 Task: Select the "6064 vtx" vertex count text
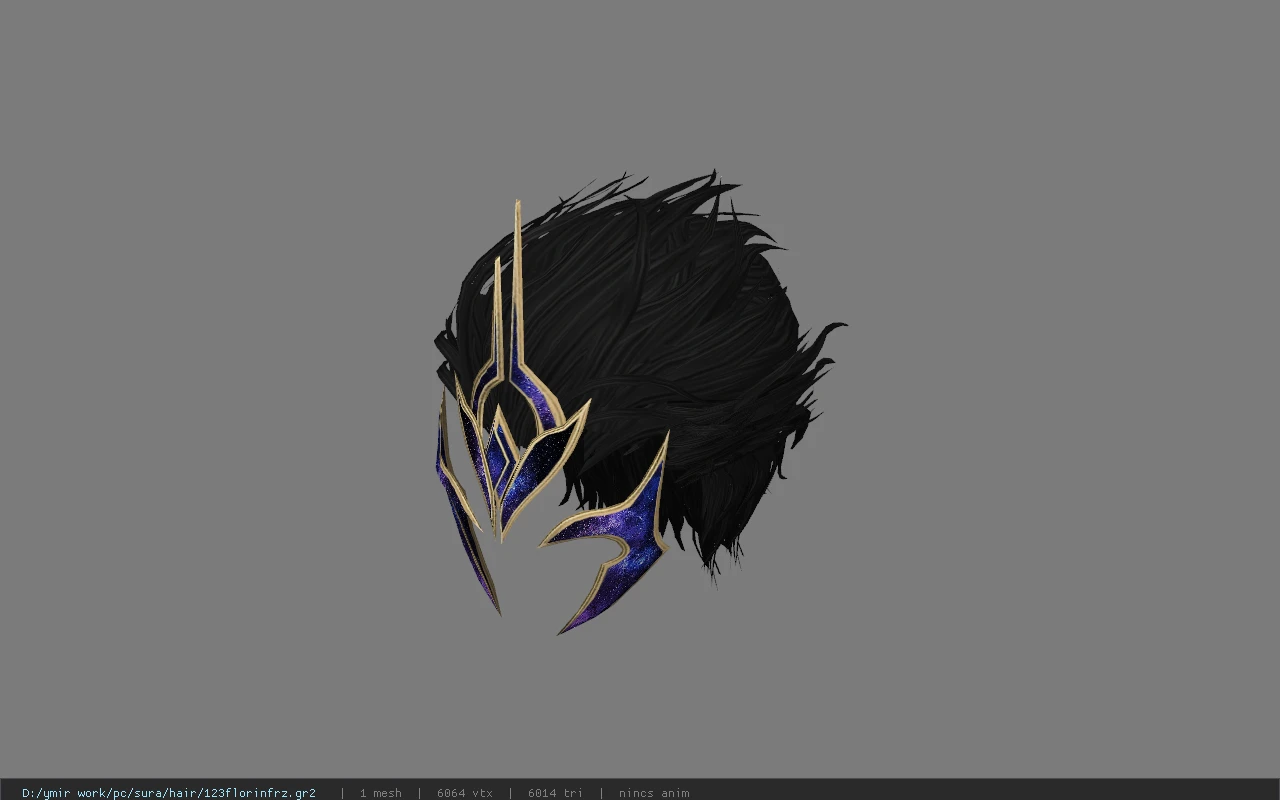(x=465, y=793)
